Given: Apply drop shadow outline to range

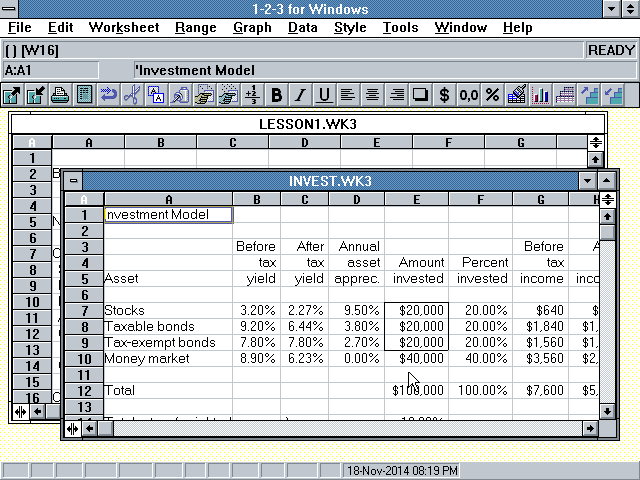Looking at the screenshot, I should tap(420, 95).
